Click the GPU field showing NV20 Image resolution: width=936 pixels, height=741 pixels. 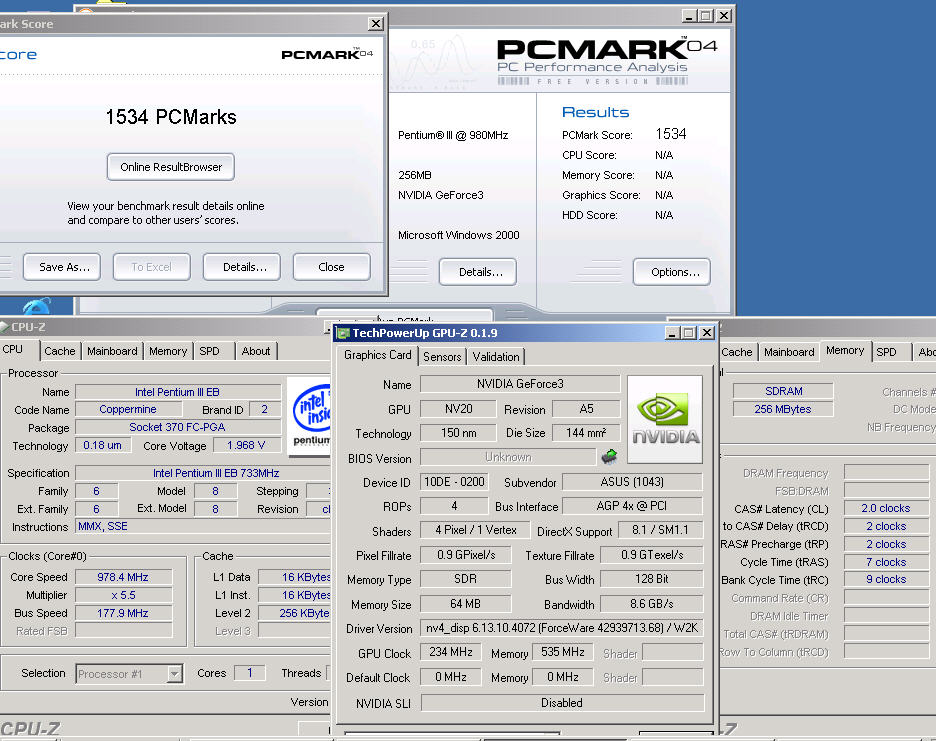pyautogui.click(x=458, y=408)
